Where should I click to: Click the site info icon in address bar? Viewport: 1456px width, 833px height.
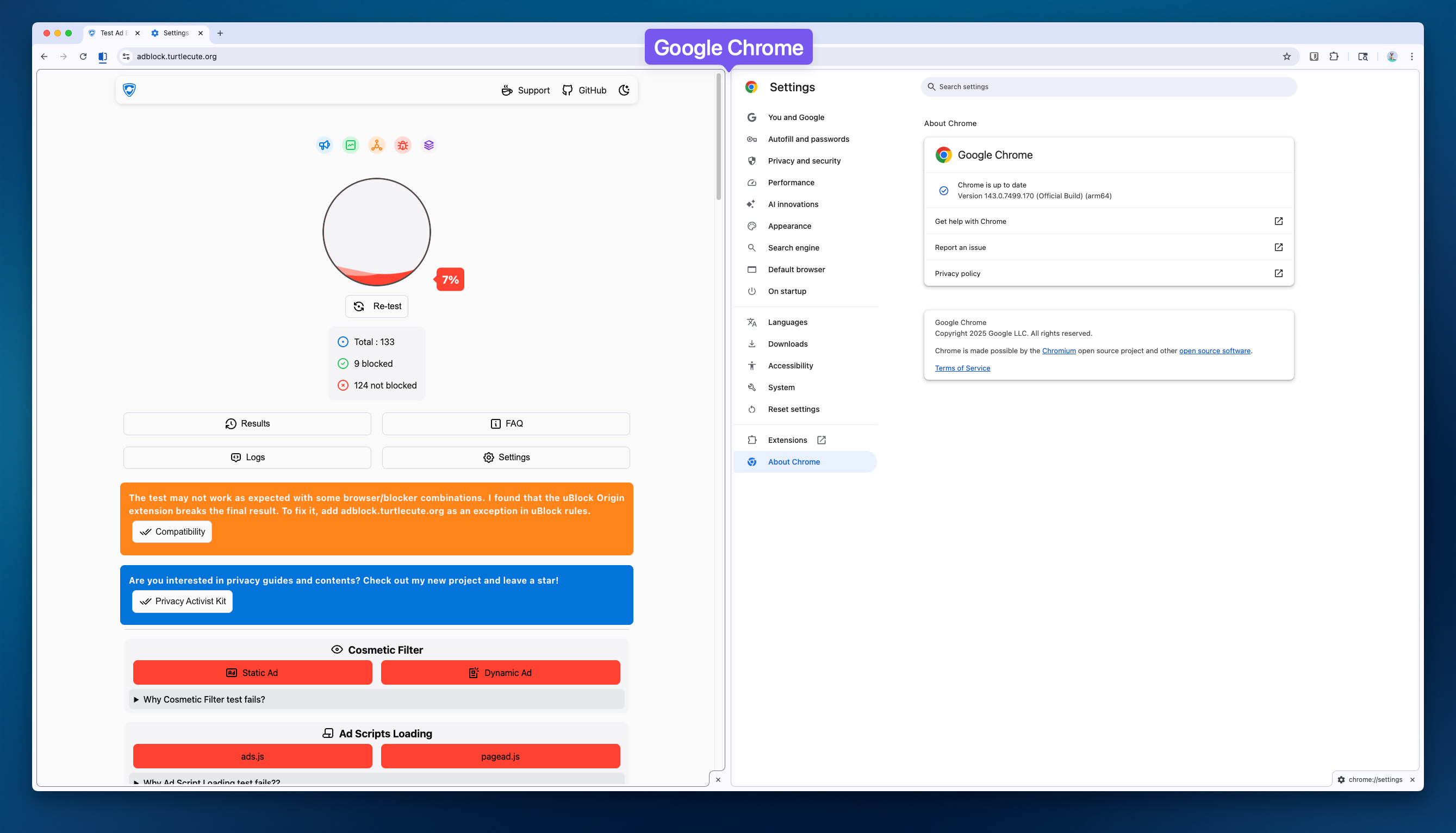pyautogui.click(x=127, y=57)
